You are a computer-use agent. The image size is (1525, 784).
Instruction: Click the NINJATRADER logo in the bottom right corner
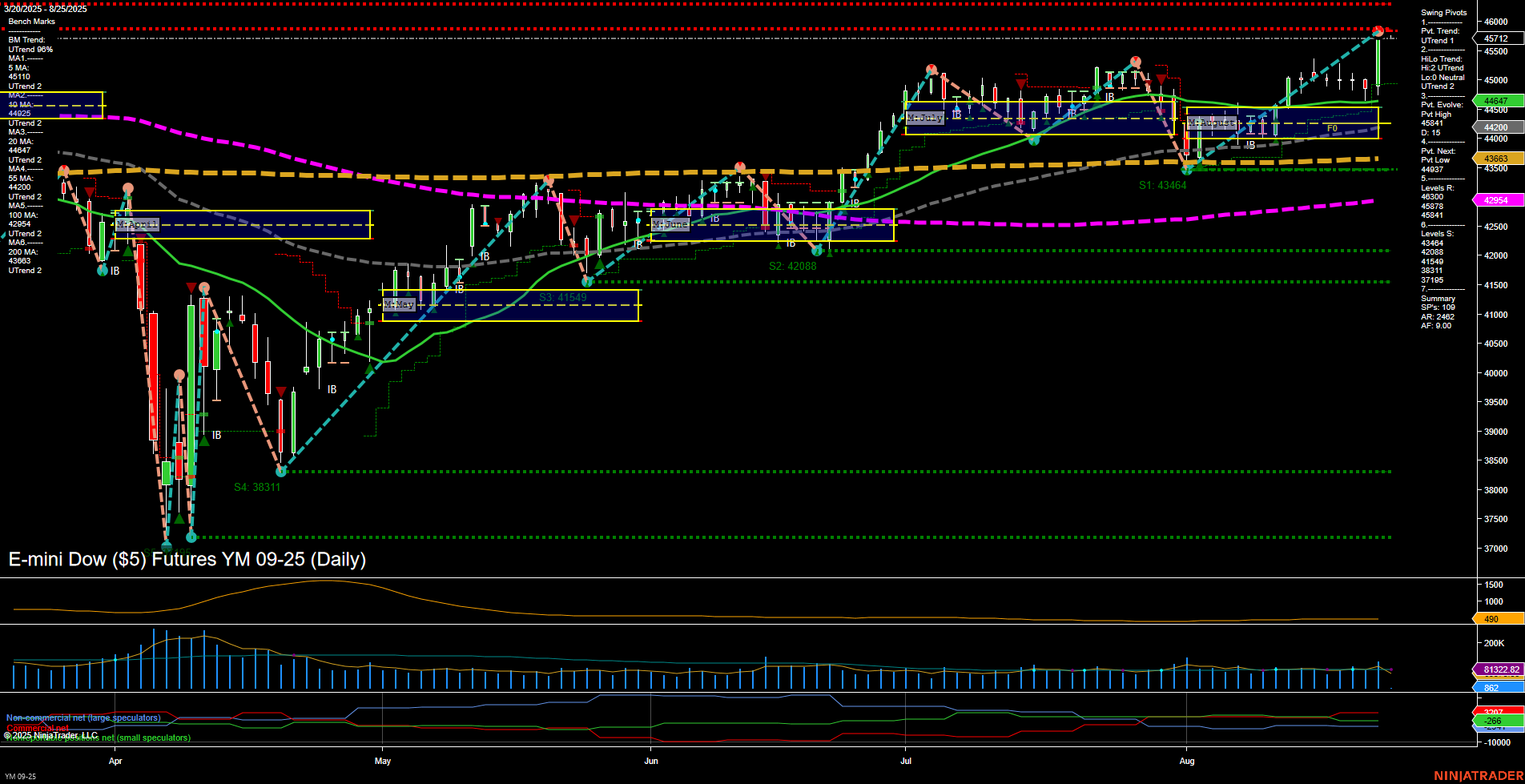(1479, 775)
